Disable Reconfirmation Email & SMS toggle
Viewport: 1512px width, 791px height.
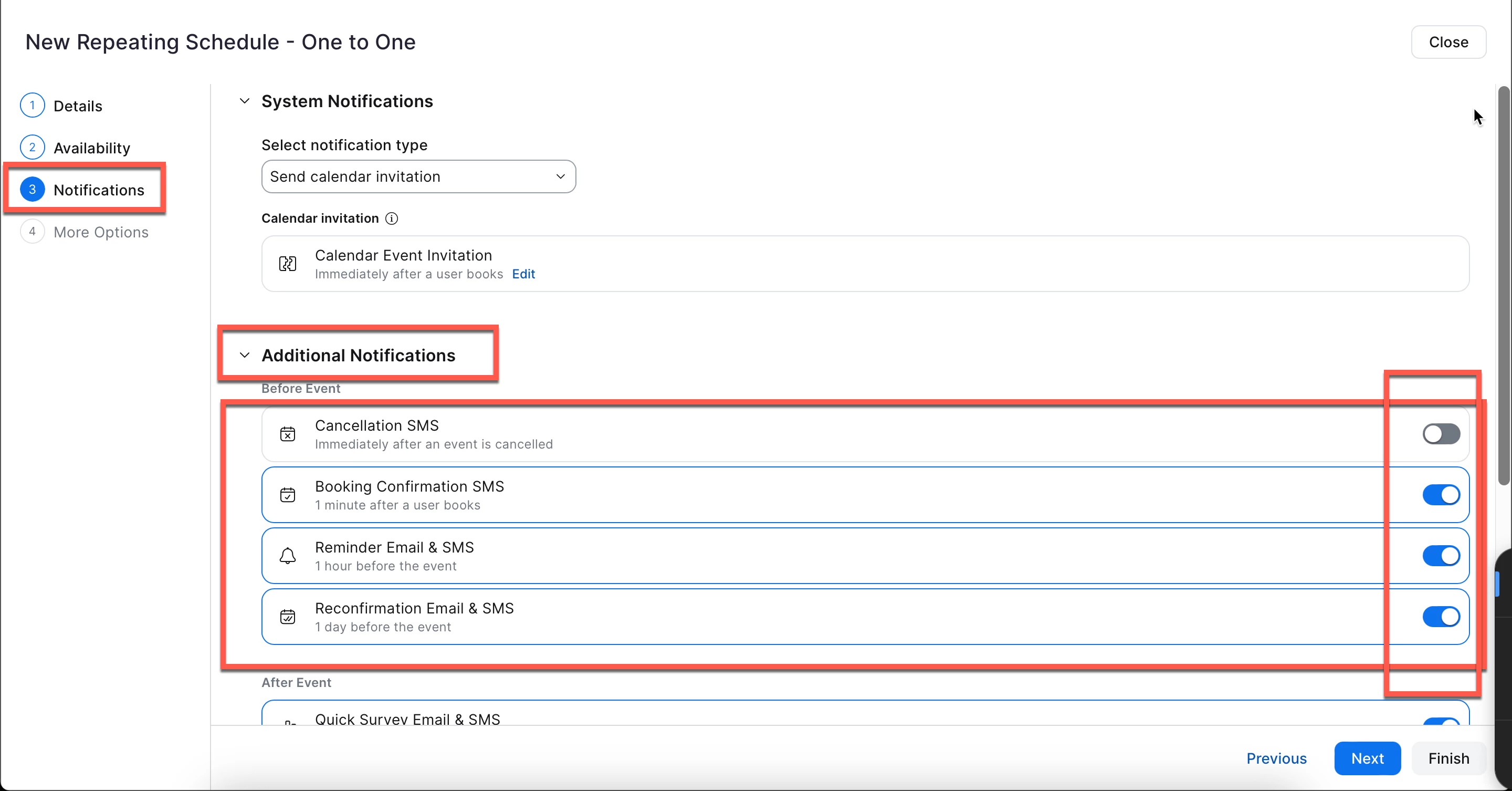[x=1441, y=617]
